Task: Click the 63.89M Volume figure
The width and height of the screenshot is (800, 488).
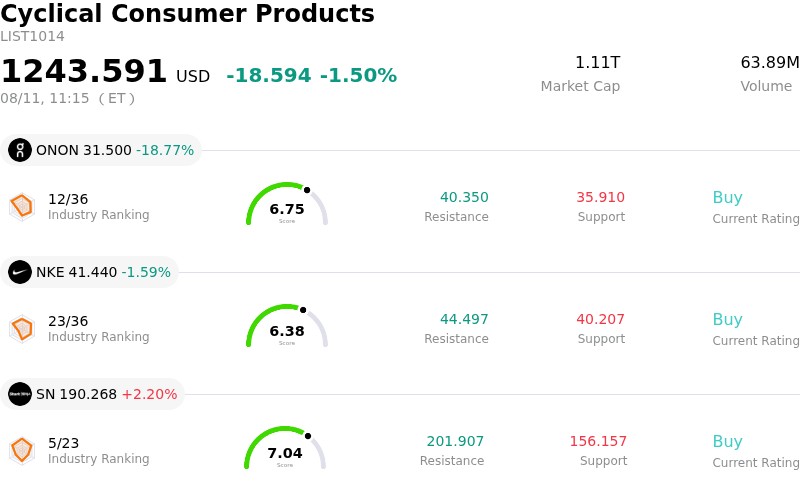Action: click(x=770, y=62)
